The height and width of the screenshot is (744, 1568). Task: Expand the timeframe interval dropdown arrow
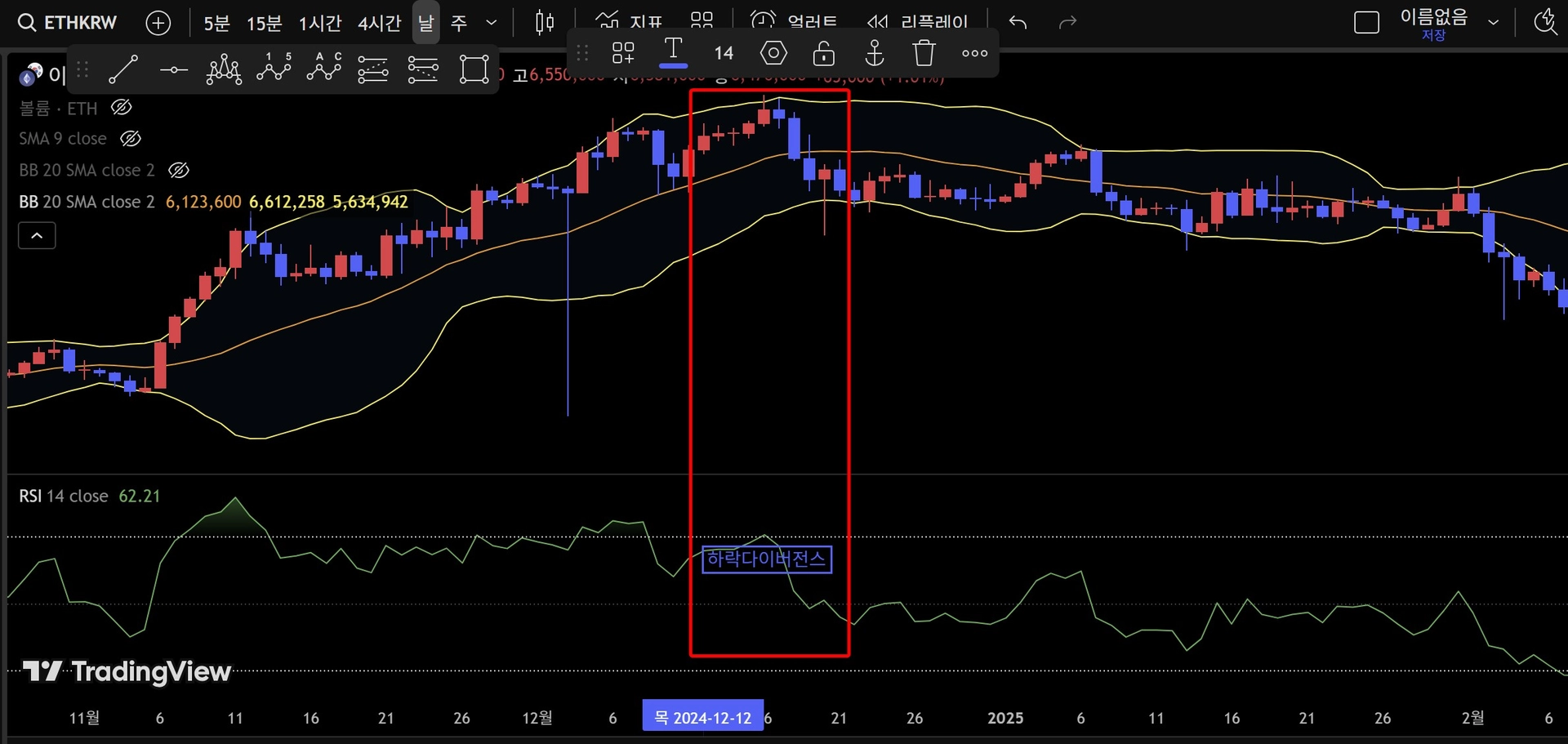pyautogui.click(x=491, y=23)
